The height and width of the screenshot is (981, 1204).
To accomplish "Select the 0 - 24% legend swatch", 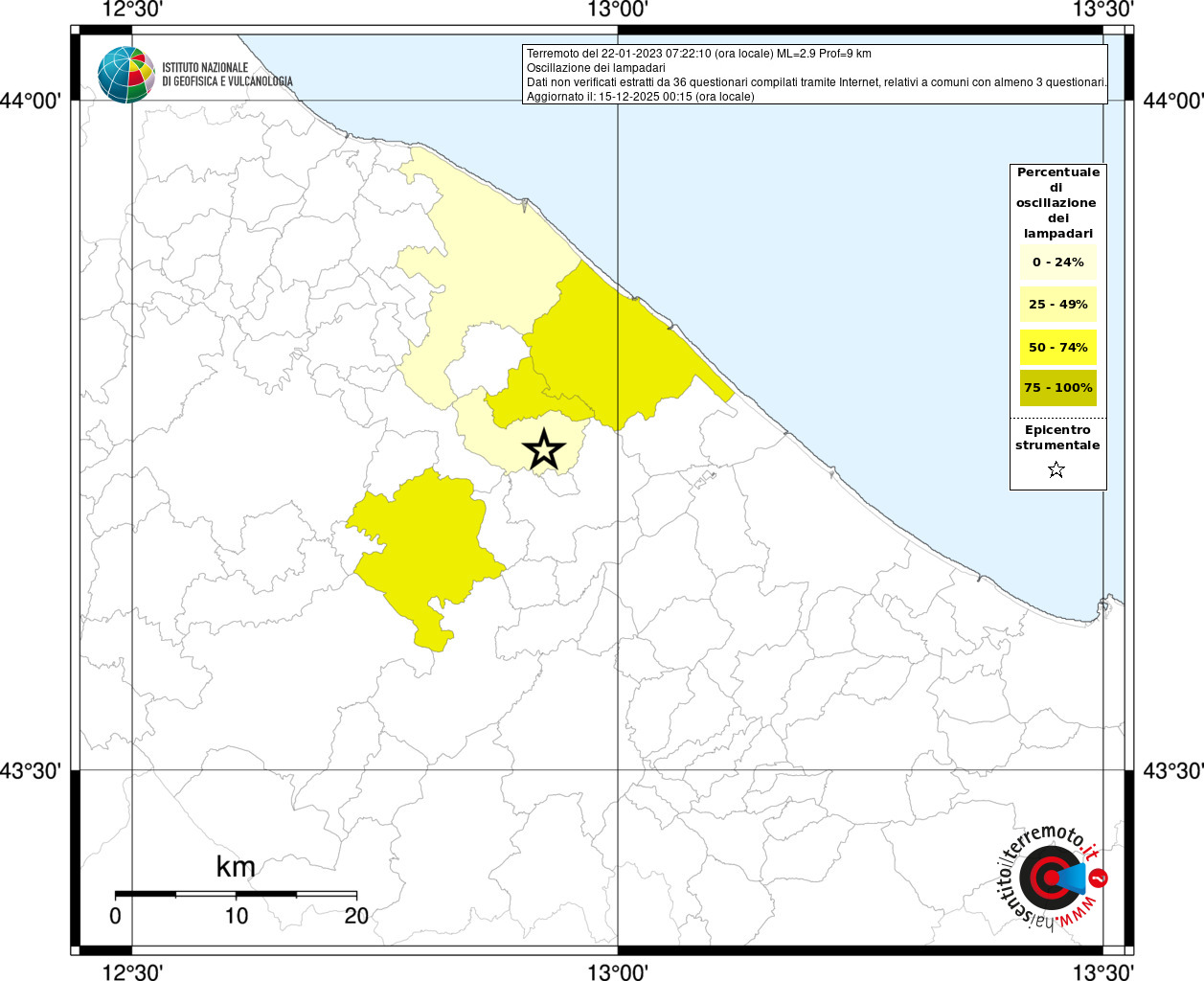I will [x=1057, y=262].
